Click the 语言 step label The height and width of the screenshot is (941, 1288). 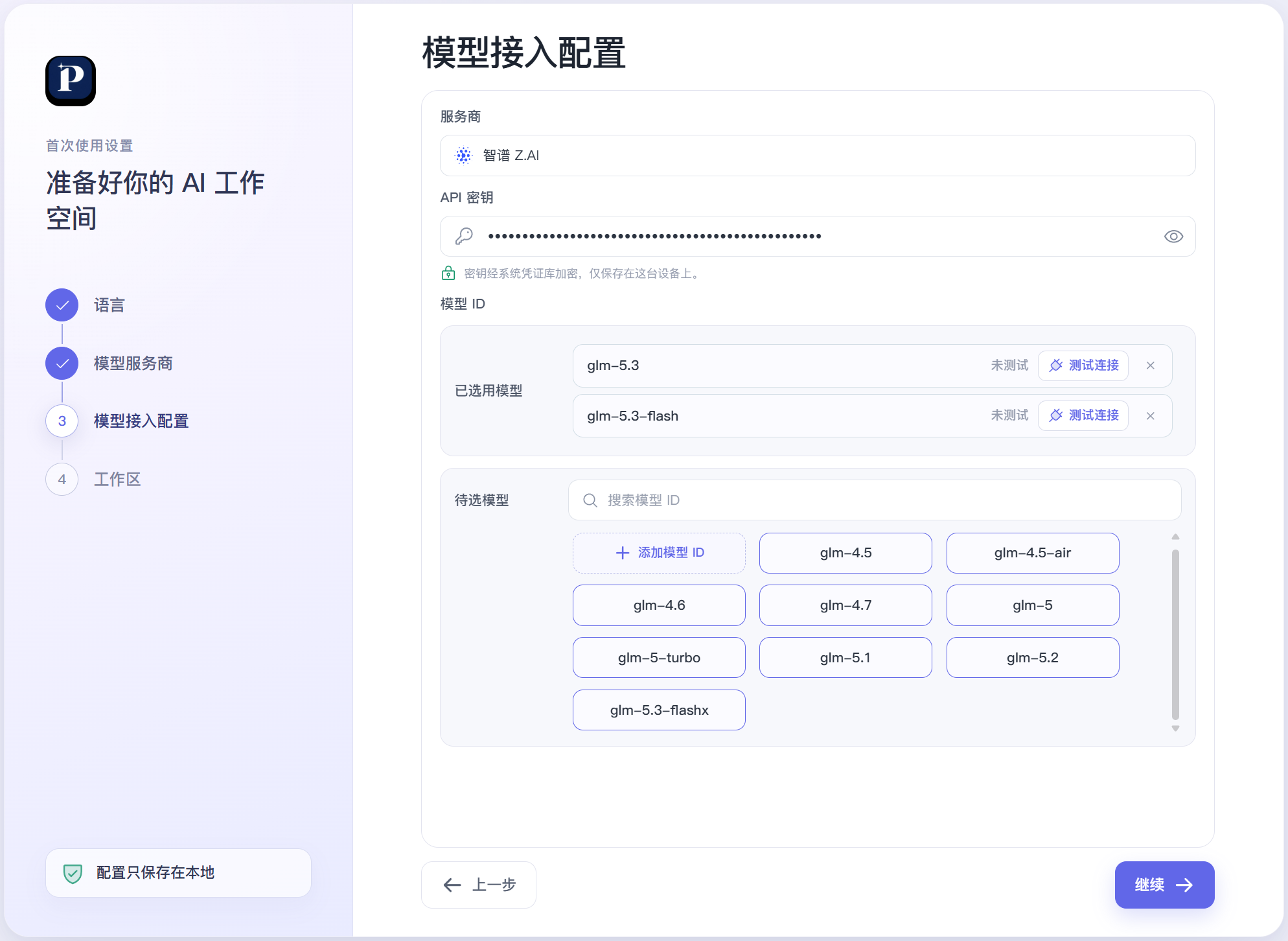click(109, 305)
